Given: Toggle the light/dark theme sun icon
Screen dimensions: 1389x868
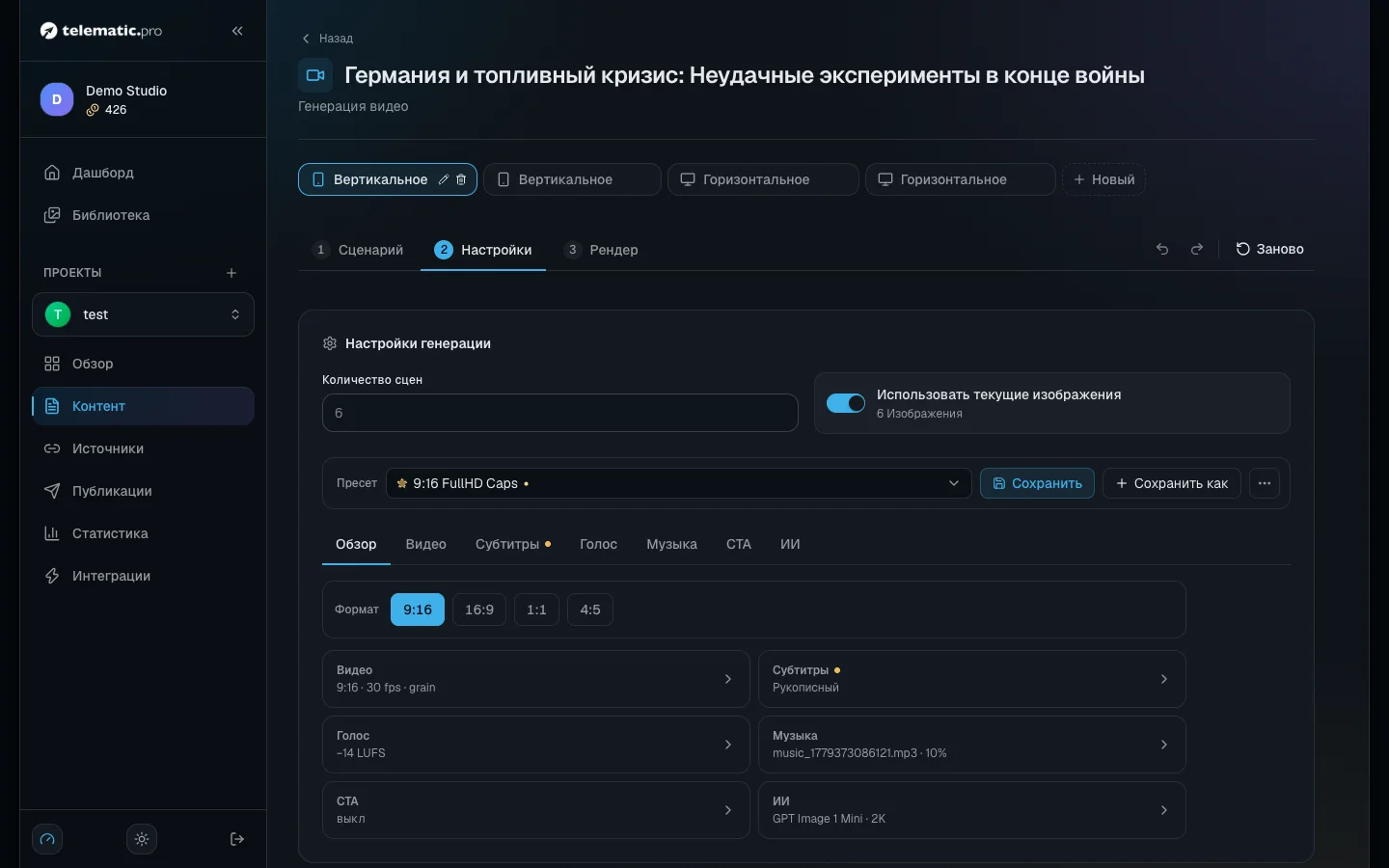Looking at the screenshot, I should click(142, 839).
